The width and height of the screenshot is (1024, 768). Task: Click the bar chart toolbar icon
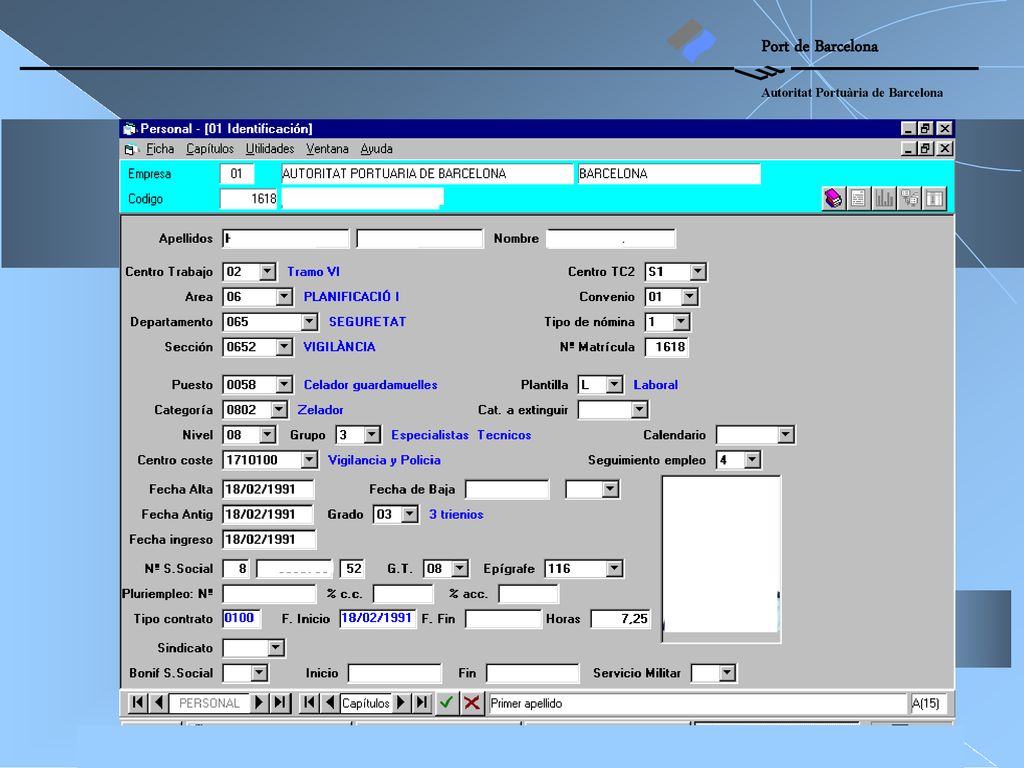(x=884, y=198)
